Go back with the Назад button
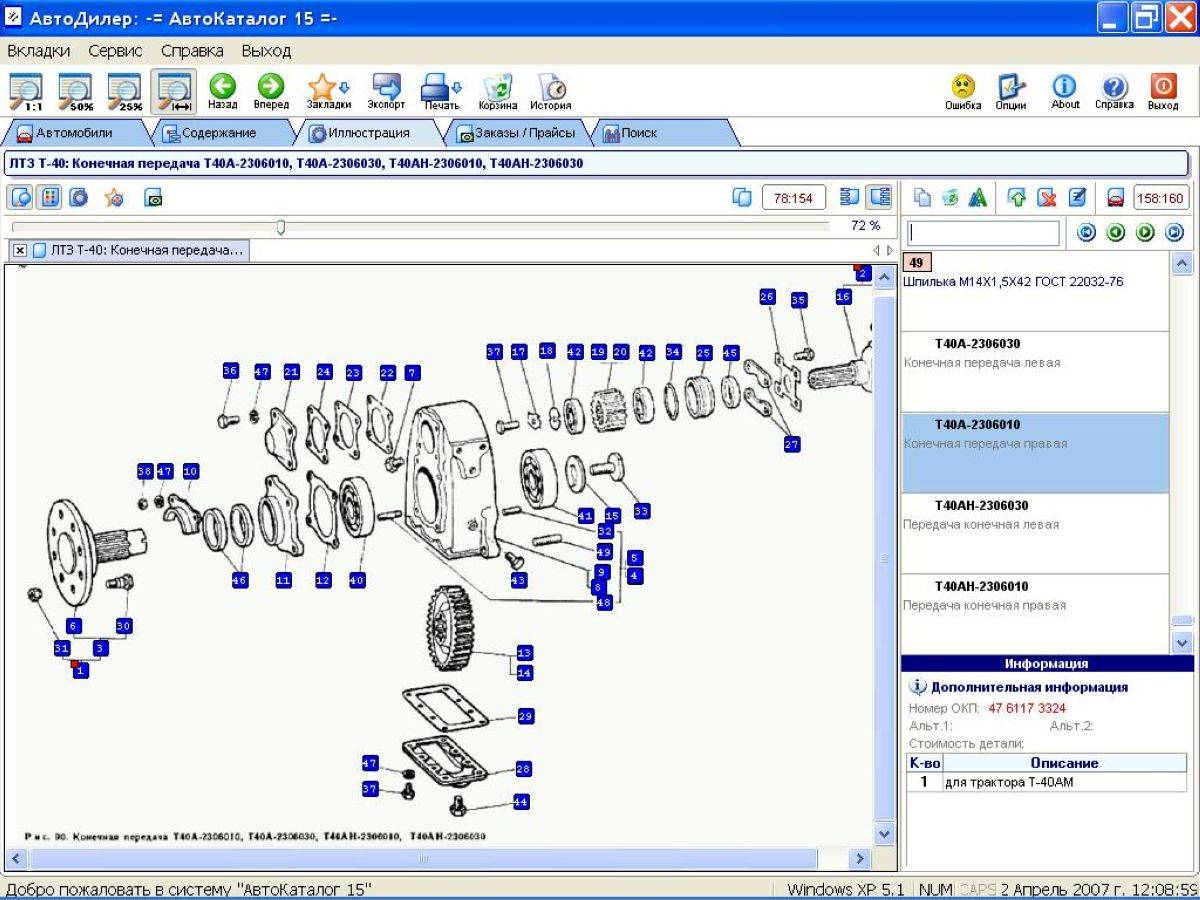The height and width of the screenshot is (900, 1200). (223, 92)
